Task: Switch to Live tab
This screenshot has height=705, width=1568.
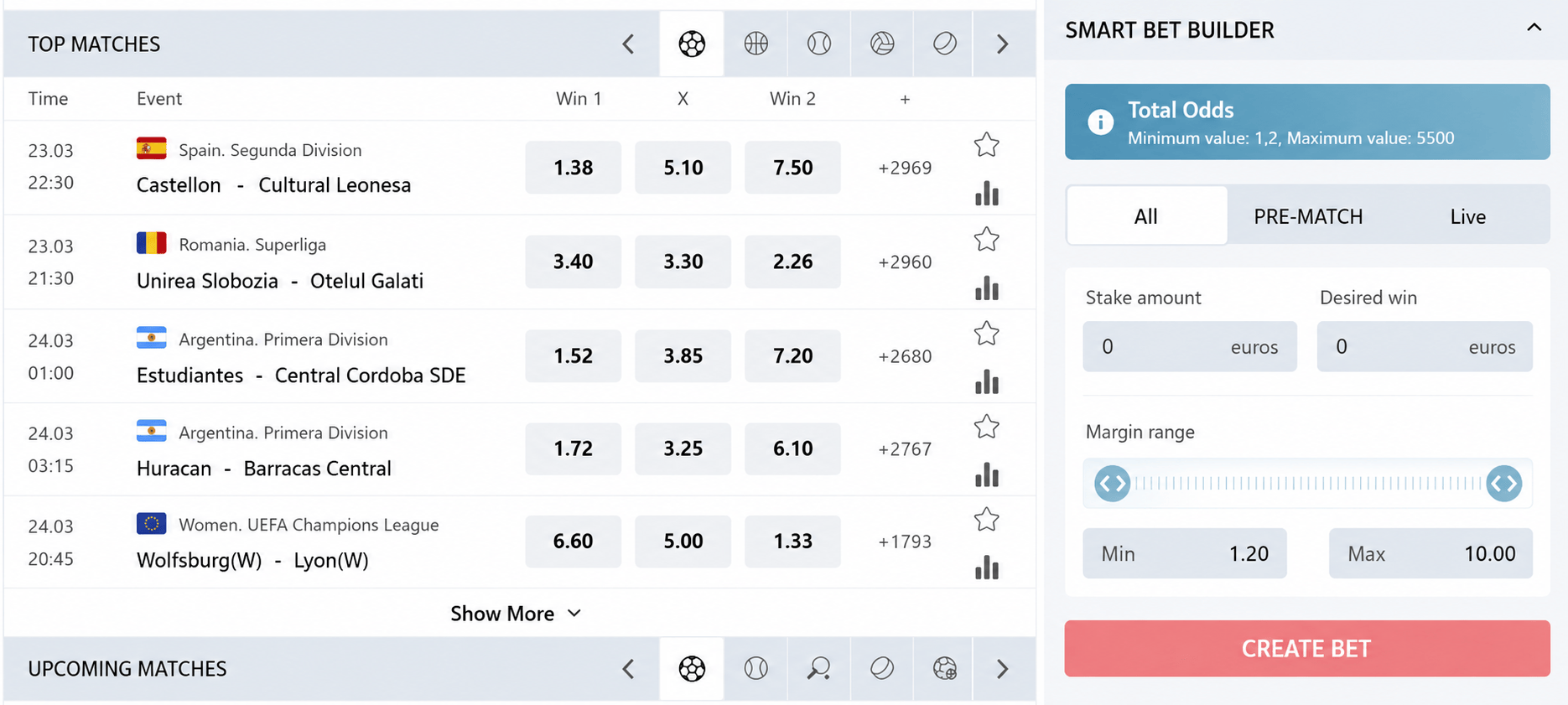Action: (x=1467, y=216)
